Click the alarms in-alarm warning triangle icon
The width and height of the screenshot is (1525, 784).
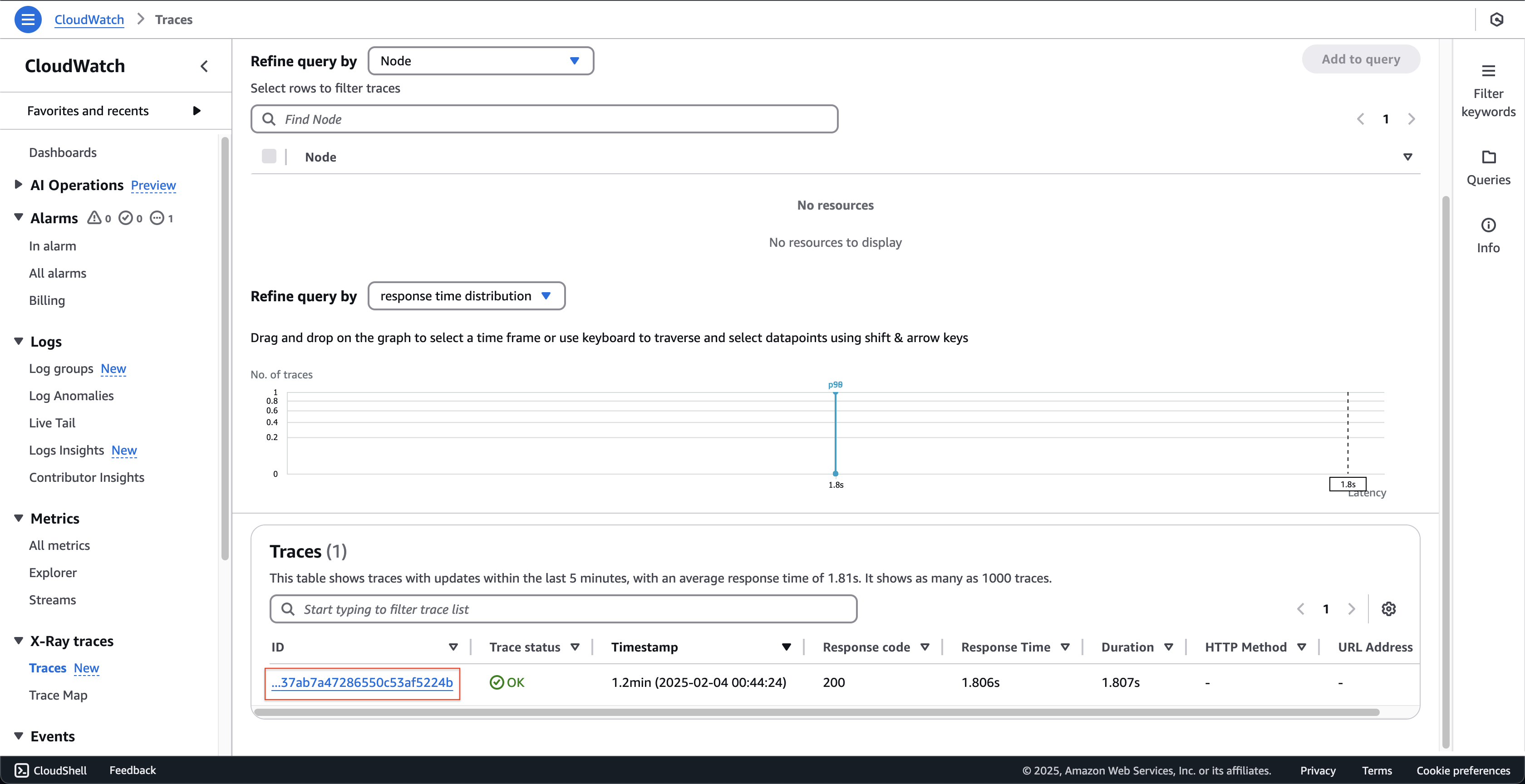(94, 218)
